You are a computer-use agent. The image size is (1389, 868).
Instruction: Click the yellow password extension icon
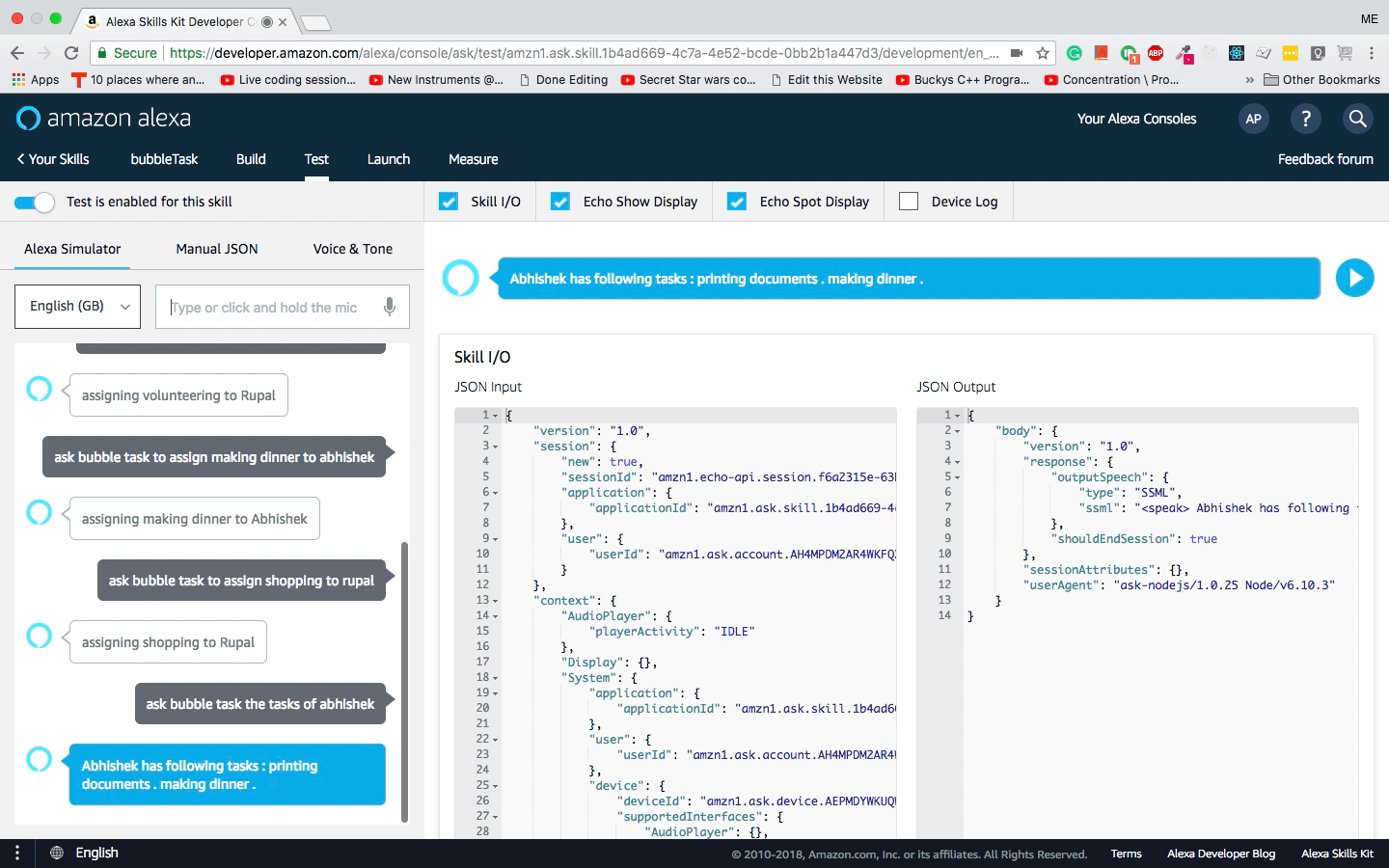point(1291,53)
